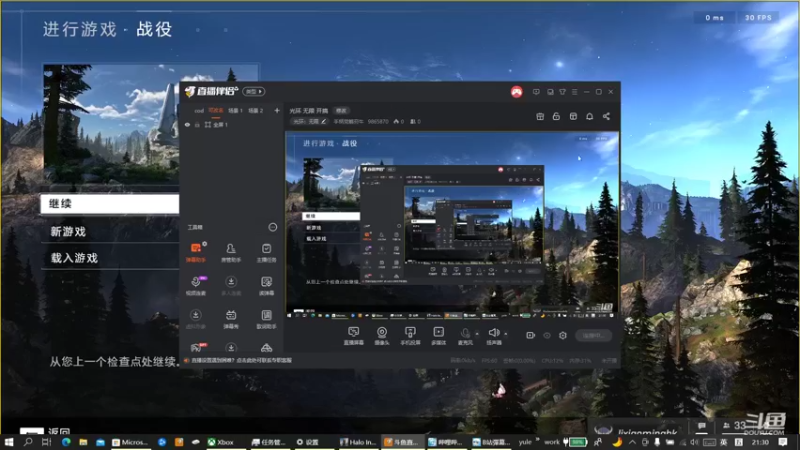Screen dimensions: 800x450
Task: Open the first download tool in third toolbox row
Action: [x=196, y=319]
